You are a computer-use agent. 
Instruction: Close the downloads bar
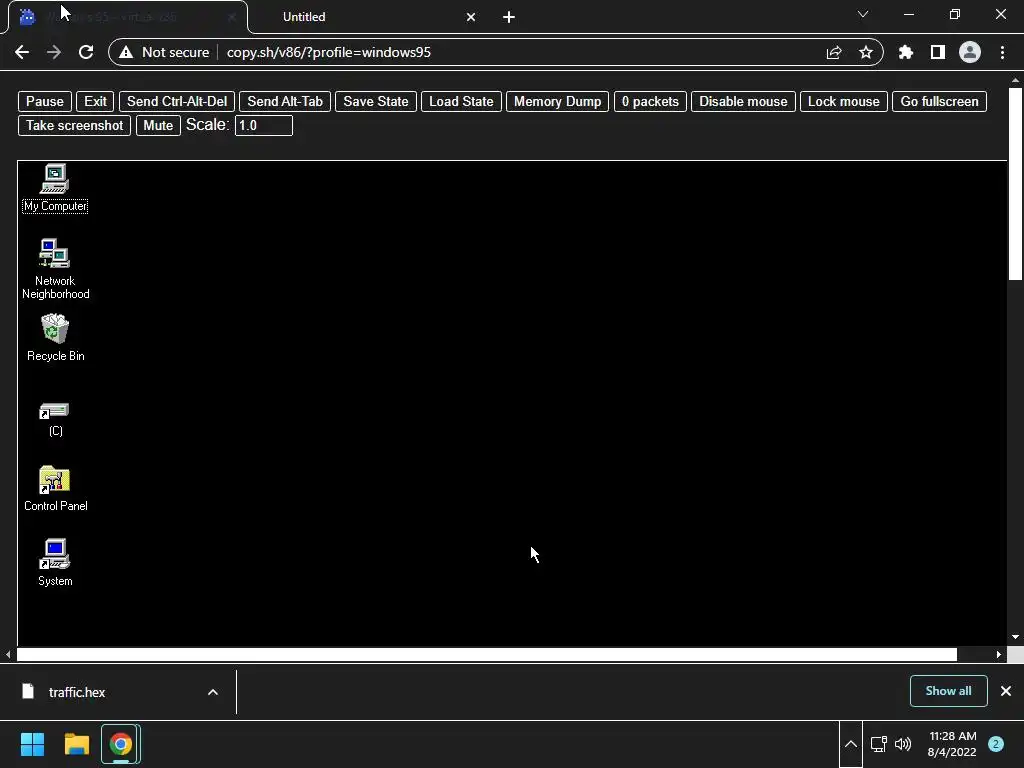1006,691
